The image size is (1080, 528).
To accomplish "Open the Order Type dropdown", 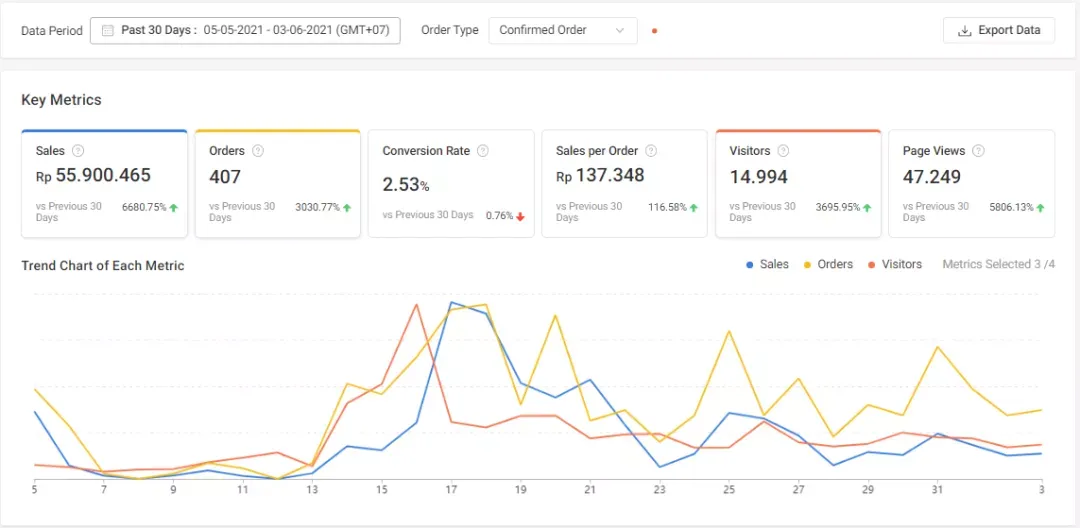I will point(562,30).
